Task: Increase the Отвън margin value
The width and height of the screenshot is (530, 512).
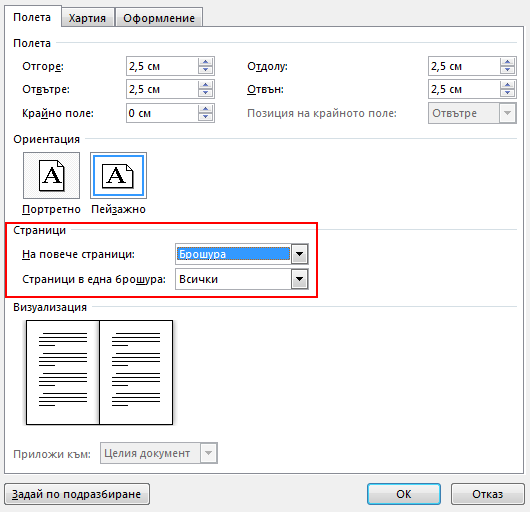Action: 507,85
